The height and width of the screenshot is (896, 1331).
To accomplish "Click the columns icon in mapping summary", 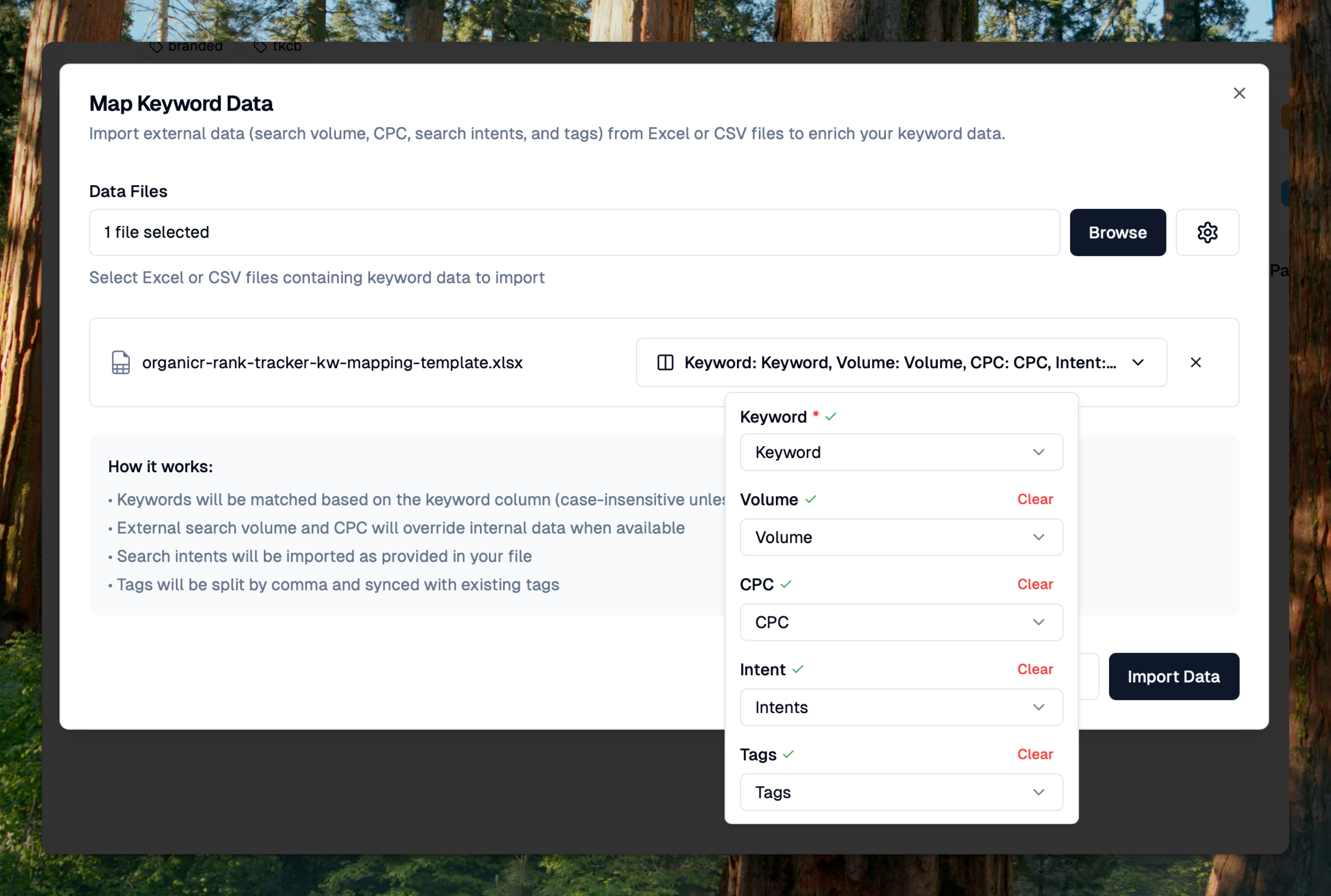I will [x=665, y=362].
